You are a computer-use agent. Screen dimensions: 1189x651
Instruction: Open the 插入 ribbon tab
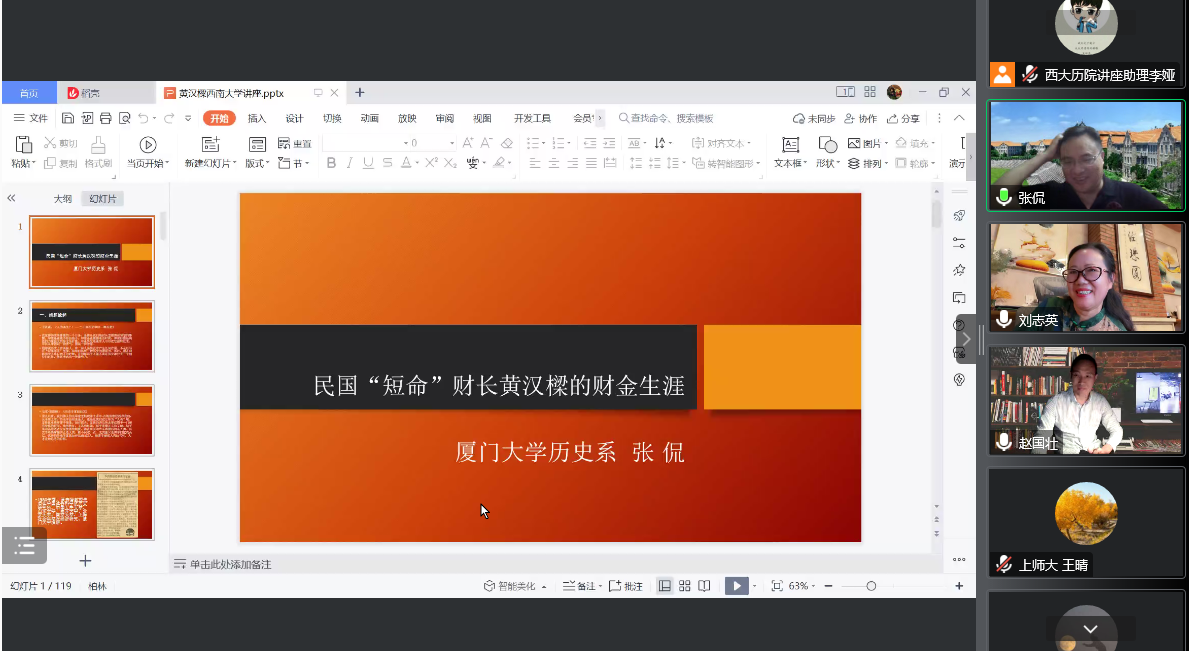click(x=257, y=118)
